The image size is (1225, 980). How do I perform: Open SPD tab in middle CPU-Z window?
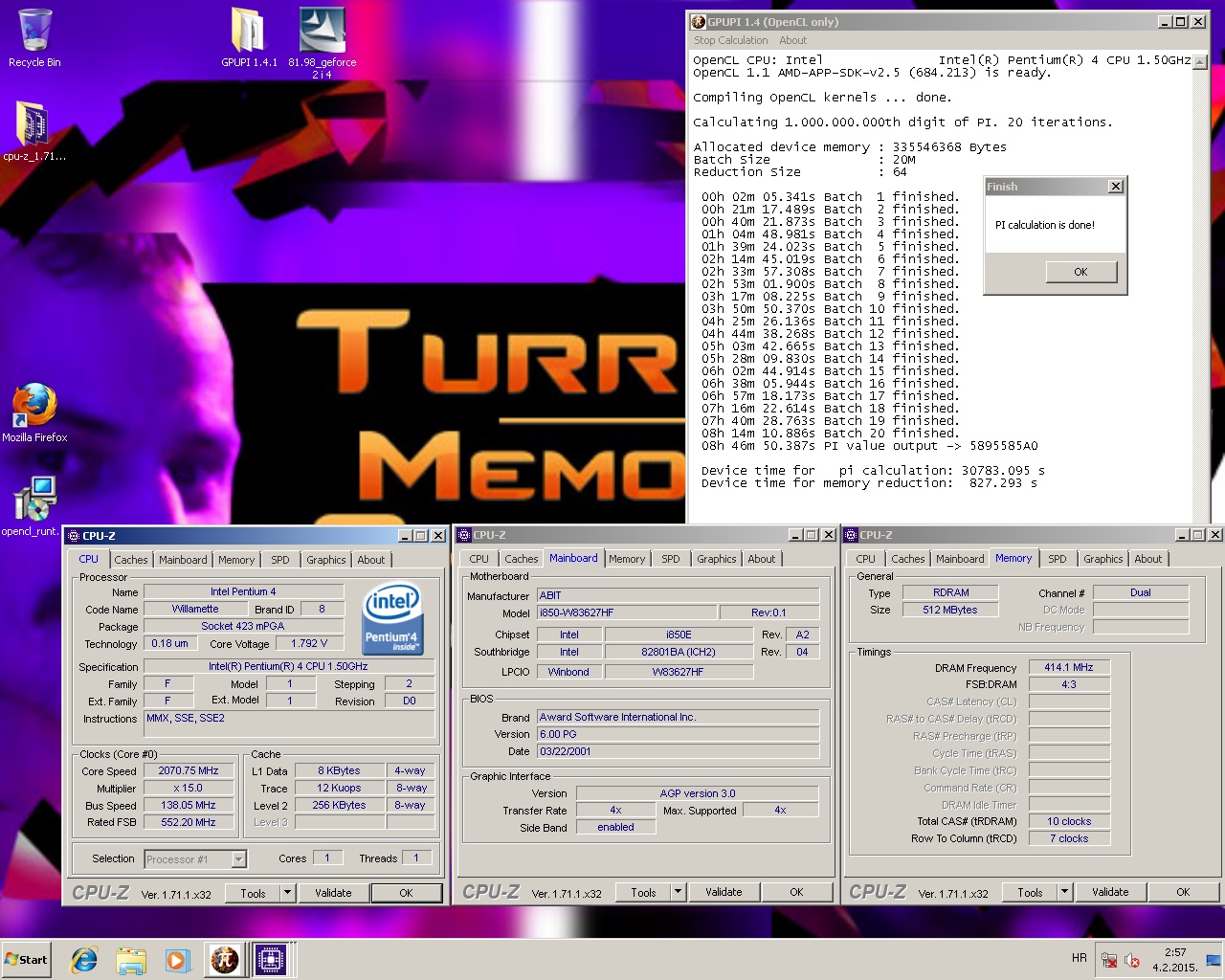671,559
